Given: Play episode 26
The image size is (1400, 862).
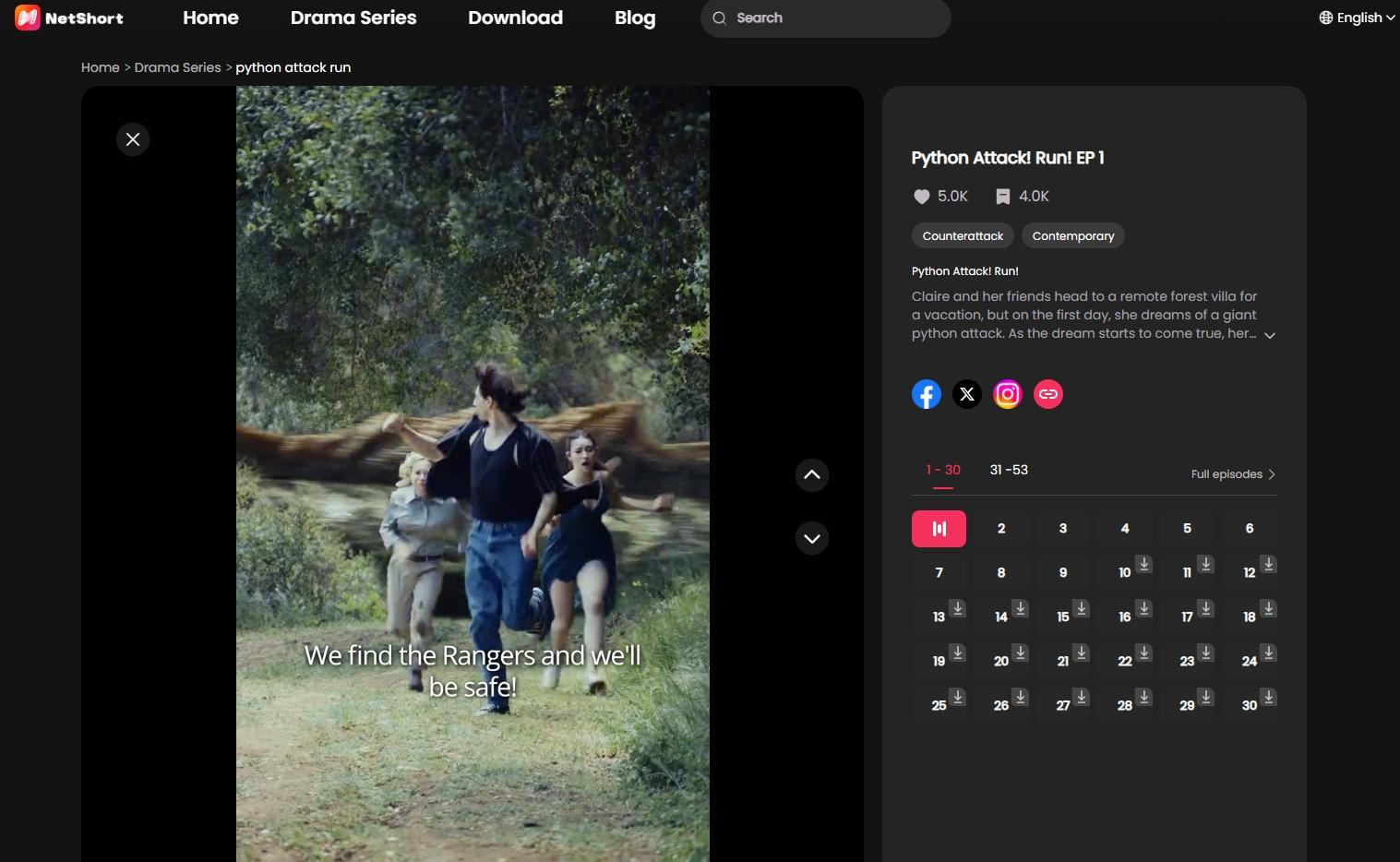Looking at the screenshot, I should click(1001, 706).
